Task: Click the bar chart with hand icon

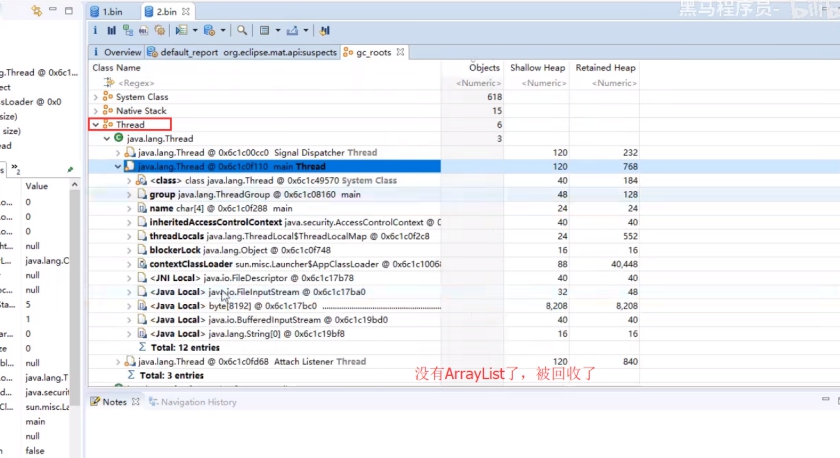Action: tap(324, 31)
